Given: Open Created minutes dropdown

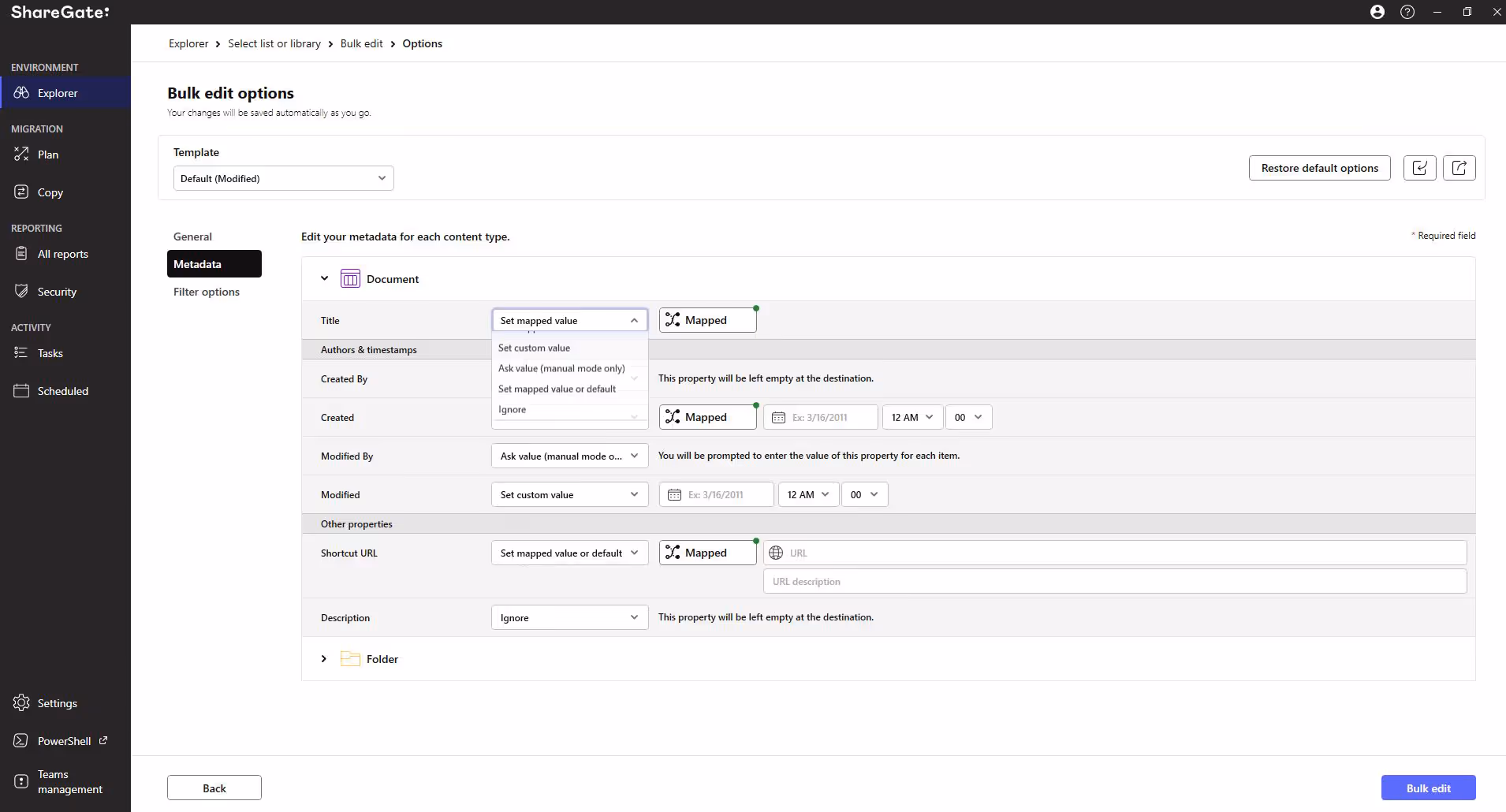Looking at the screenshot, I should click(968, 417).
